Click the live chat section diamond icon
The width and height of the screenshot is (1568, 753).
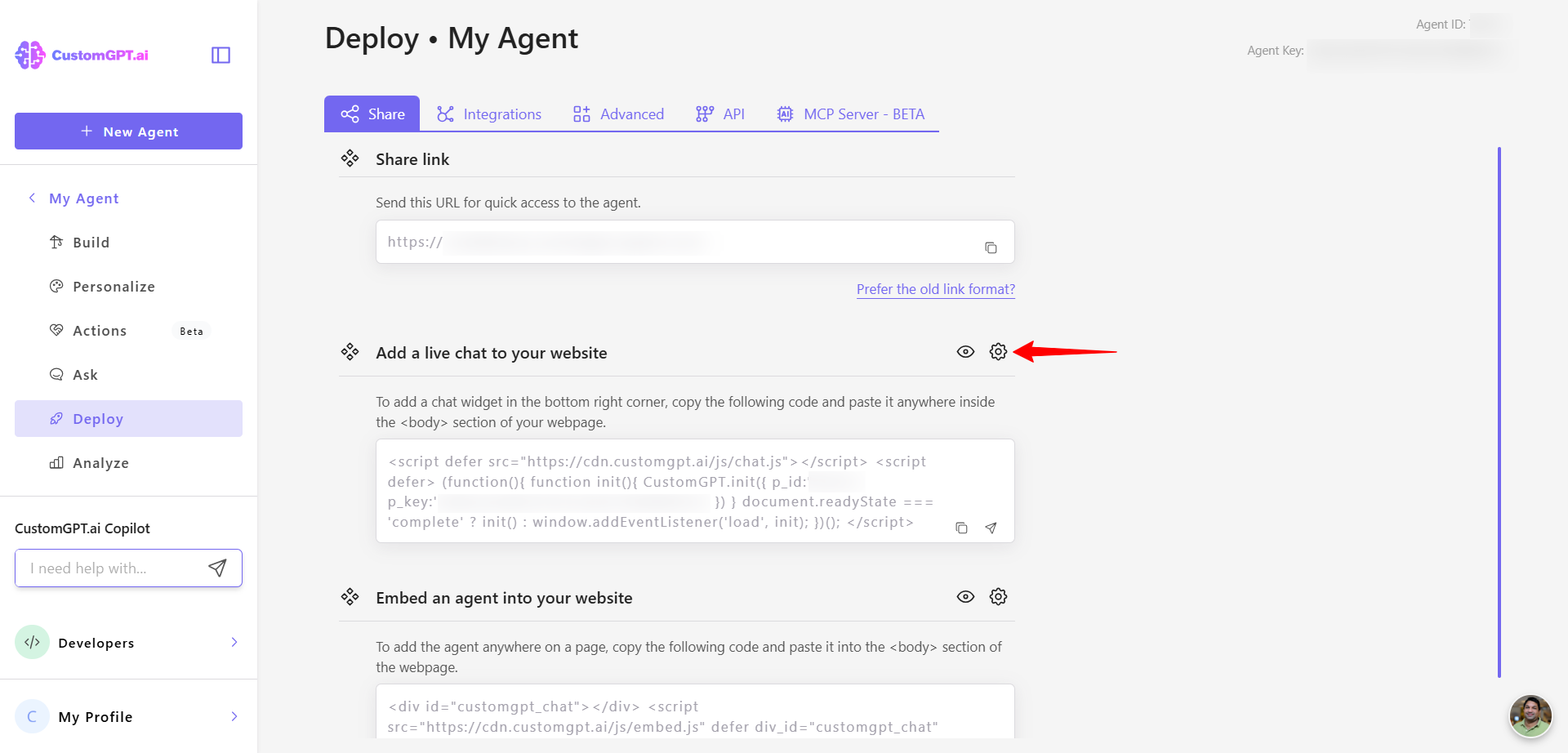350,352
